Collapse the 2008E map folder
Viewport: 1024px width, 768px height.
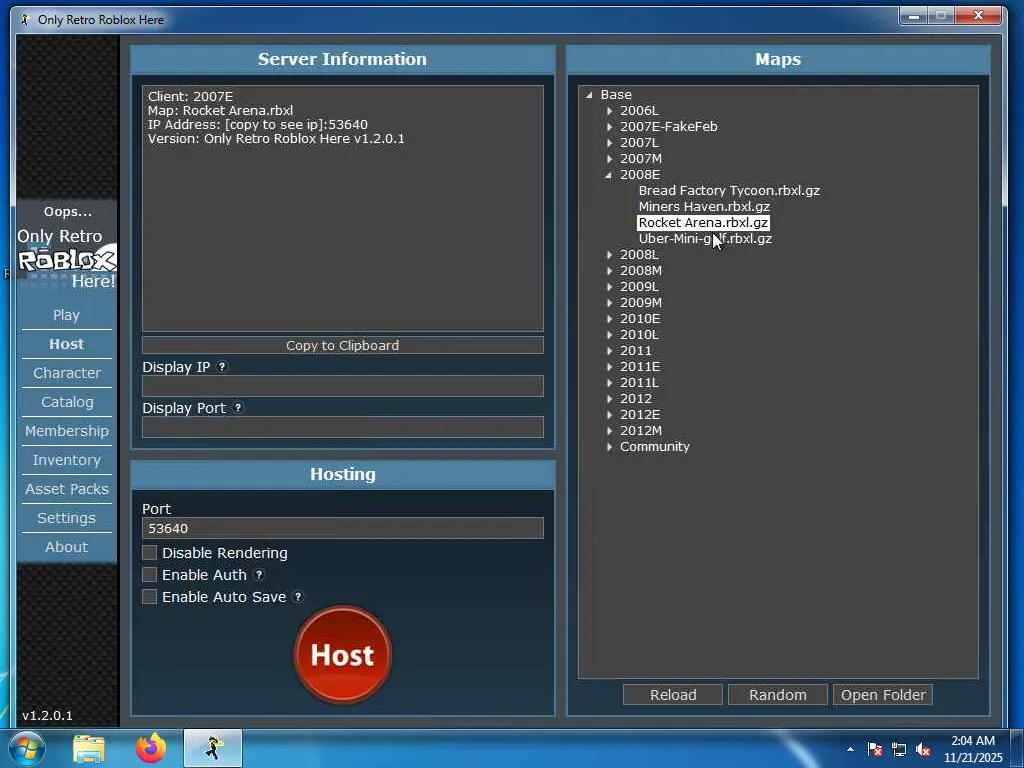(609, 175)
